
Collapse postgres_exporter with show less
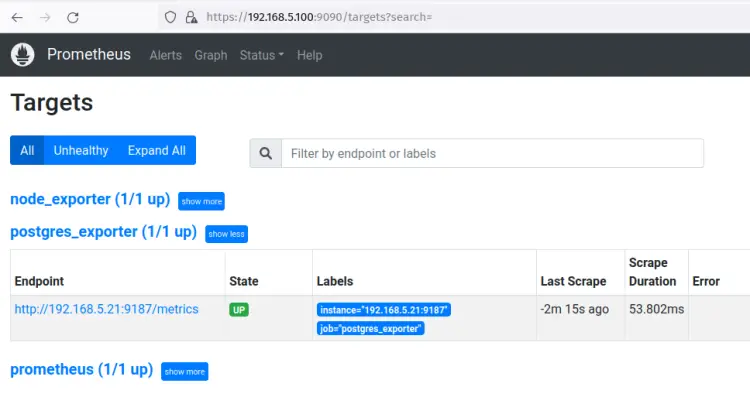[226, 234]
